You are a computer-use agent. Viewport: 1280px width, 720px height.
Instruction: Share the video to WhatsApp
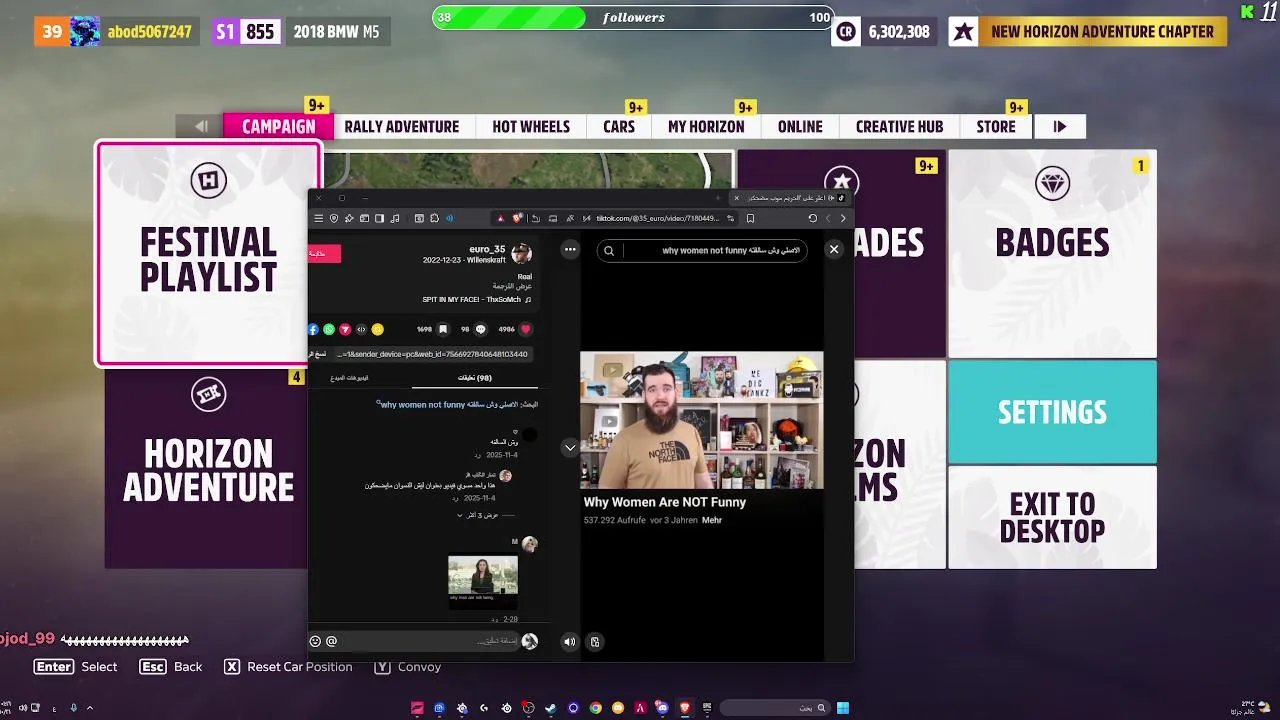tap(329, 329)
